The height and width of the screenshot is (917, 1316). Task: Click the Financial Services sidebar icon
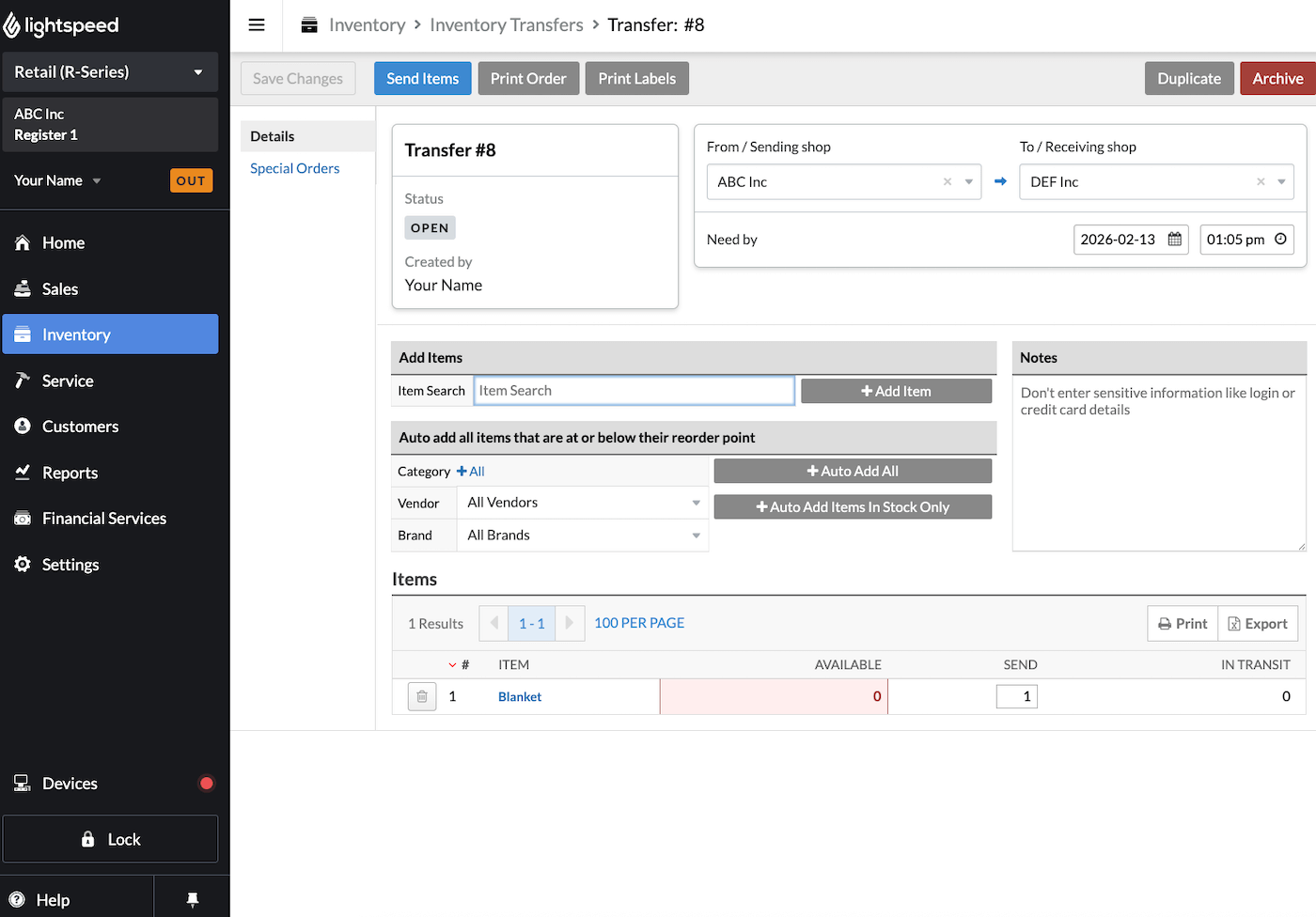tap(22, 518)
